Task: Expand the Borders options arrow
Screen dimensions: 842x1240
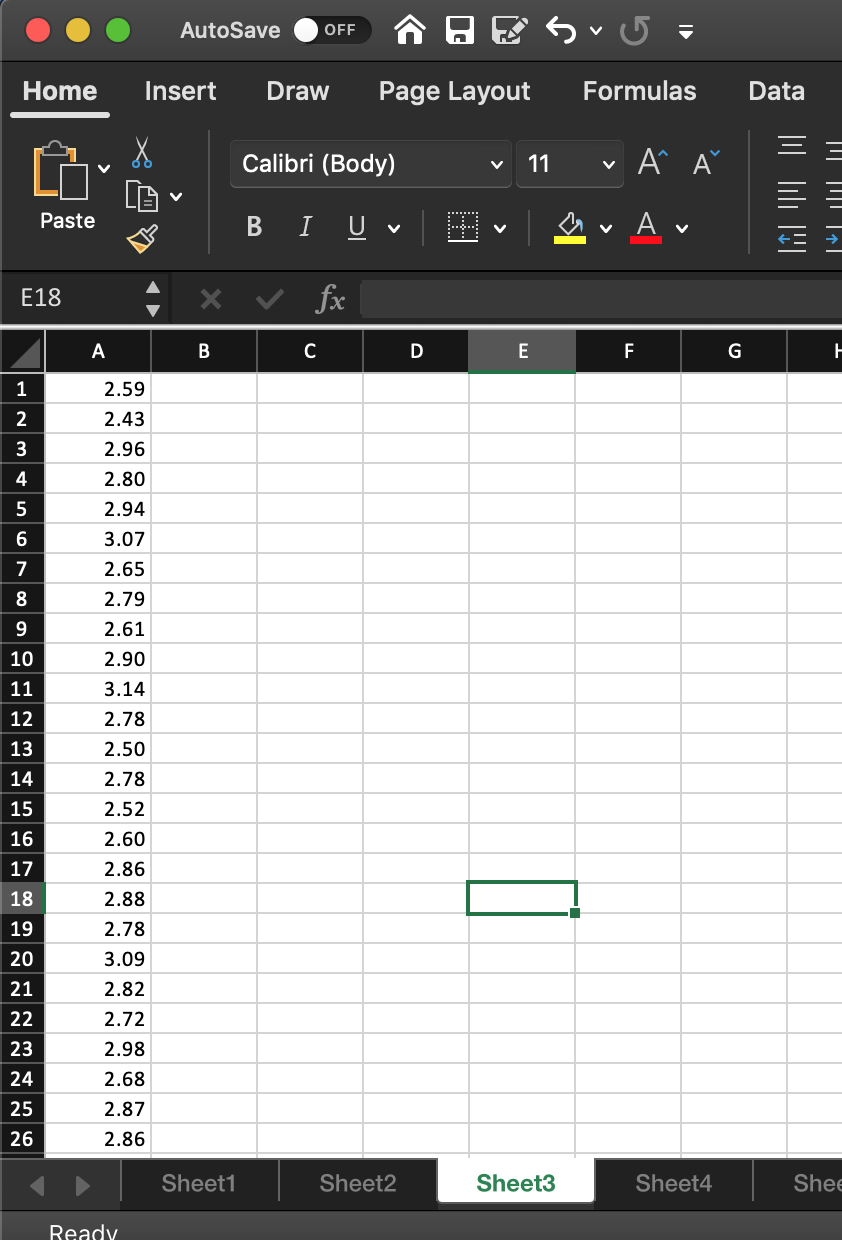Action: pyautogui.click(x=500, y=229)
